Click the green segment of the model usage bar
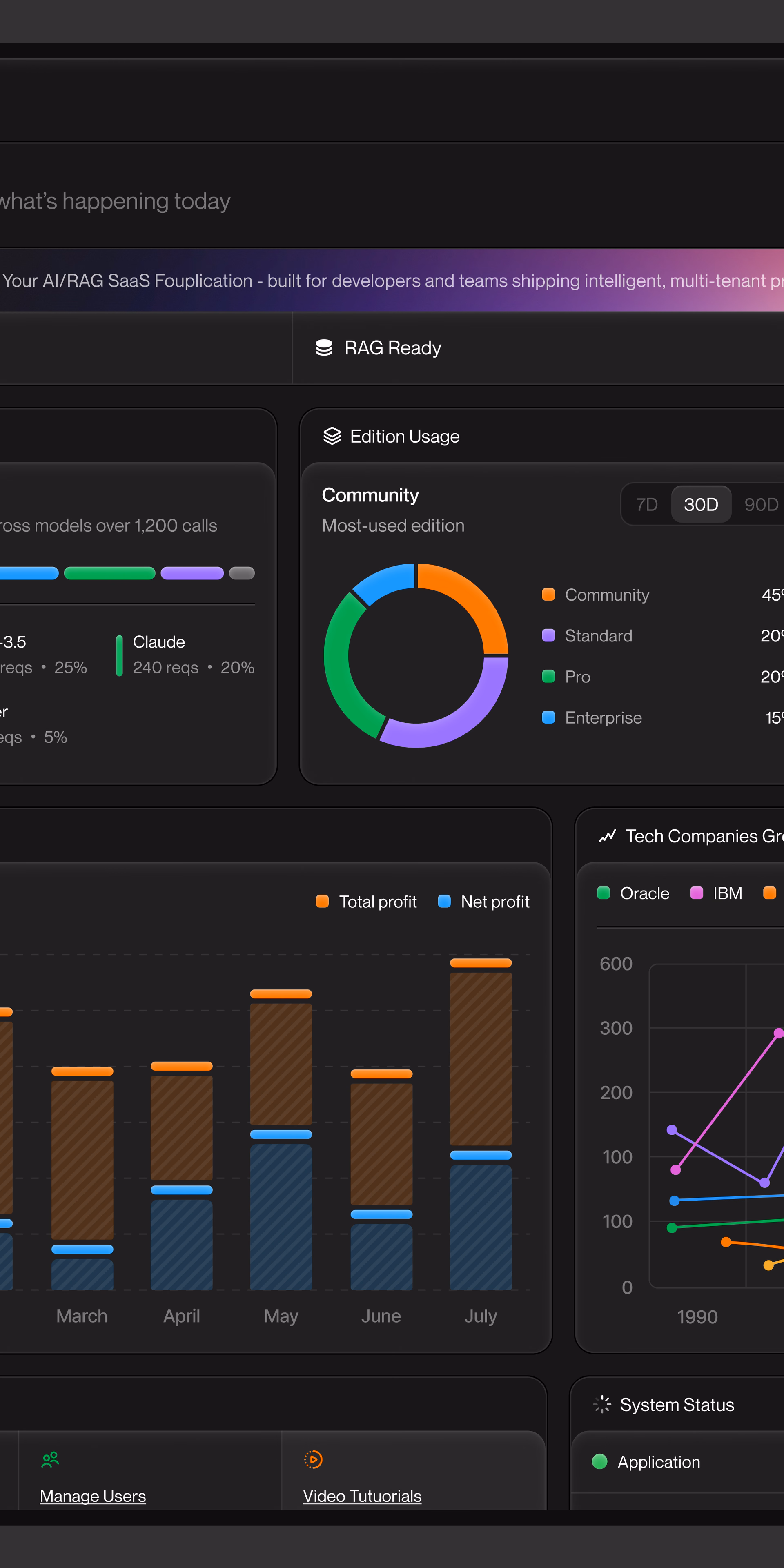Screen dimensions: 784x1568 (x=109, y=573)
